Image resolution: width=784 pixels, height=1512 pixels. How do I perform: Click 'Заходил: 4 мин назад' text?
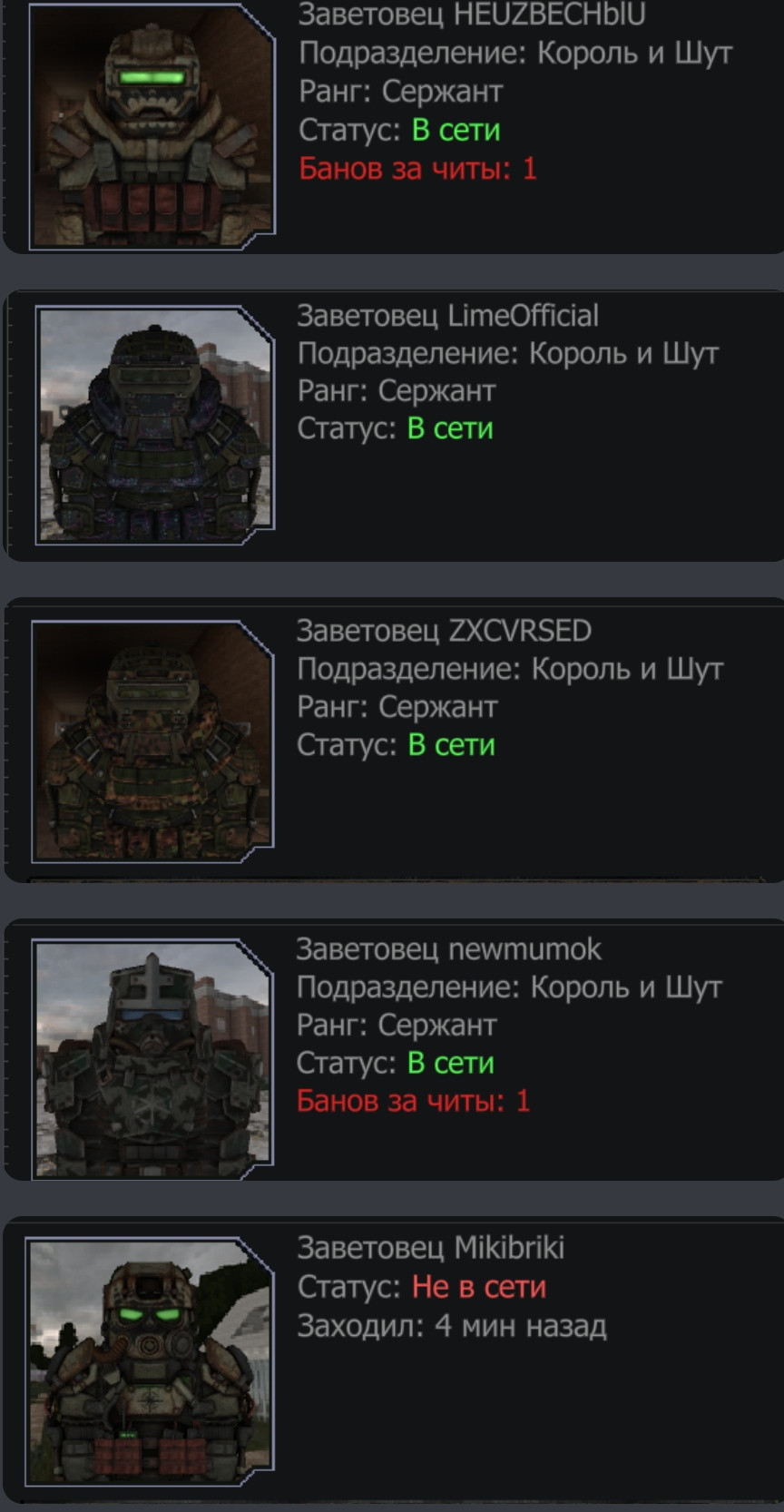[452, 1325]
